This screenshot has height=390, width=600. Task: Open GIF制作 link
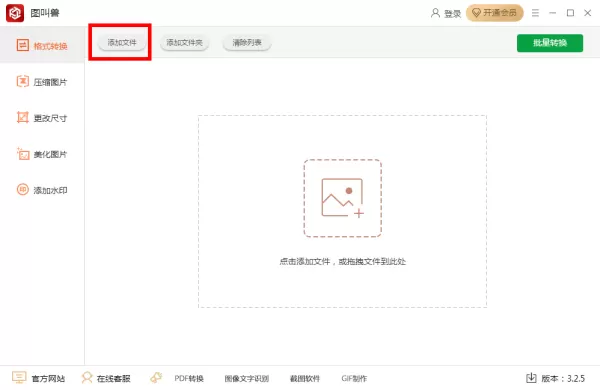[354, 379]
